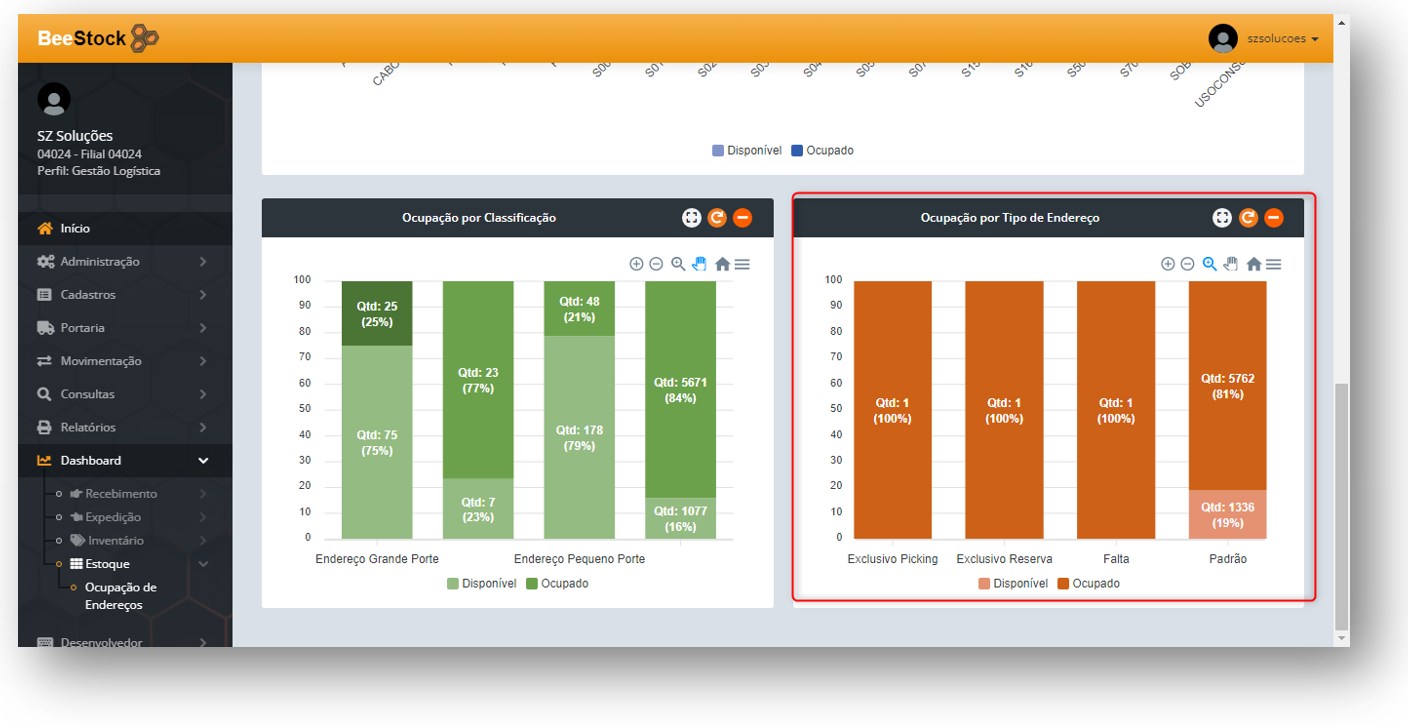Refresh the Ocupação por Tipo de Endereço panel
The width and height of the screenshot is (1408, 725).
[x=1248, y=218]
